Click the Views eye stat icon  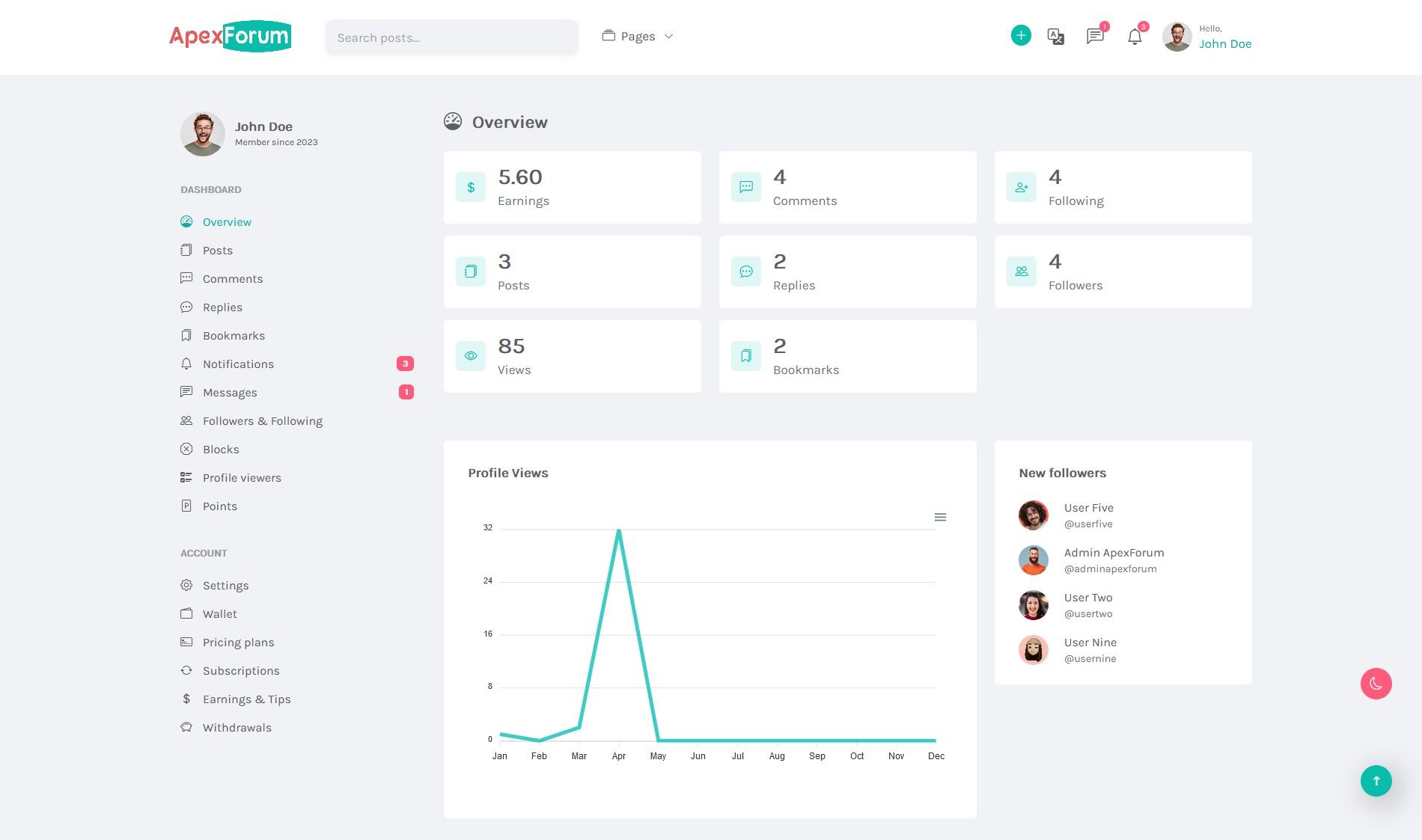[471, 356]
